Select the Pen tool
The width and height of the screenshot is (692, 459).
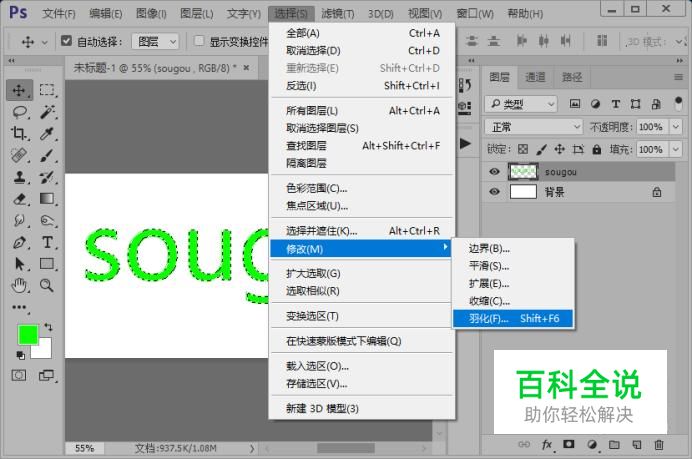(19, 242)
